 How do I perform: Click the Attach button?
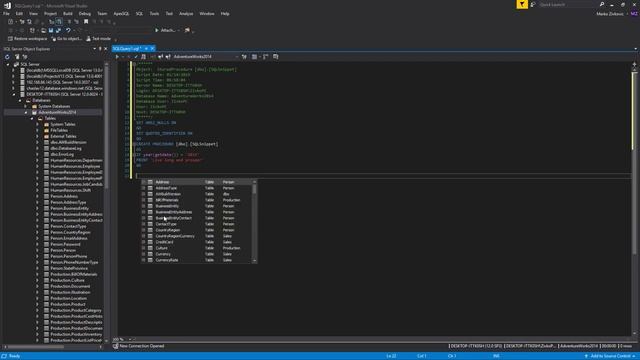(x=165, y=30)
